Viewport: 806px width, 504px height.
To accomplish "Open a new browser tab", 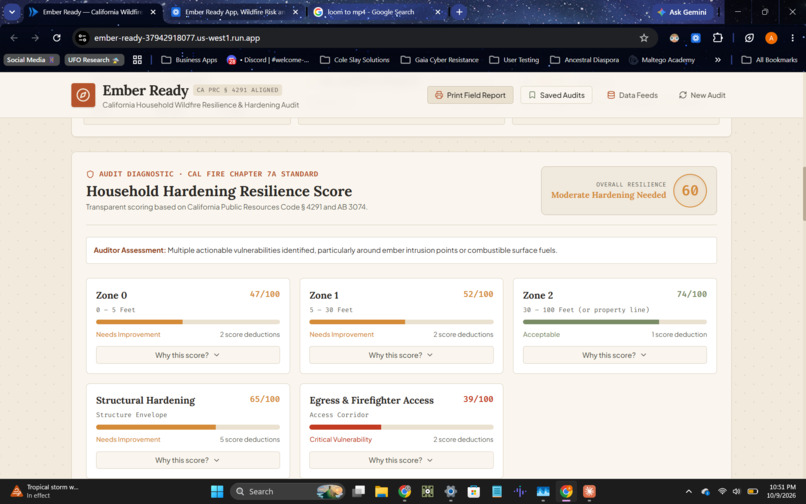I will 459,12.
